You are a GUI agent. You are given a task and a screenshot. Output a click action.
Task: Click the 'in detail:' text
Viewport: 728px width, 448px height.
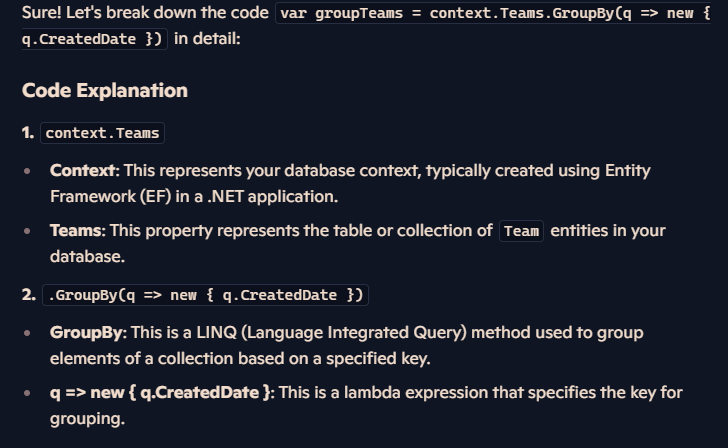pos(208,39)
